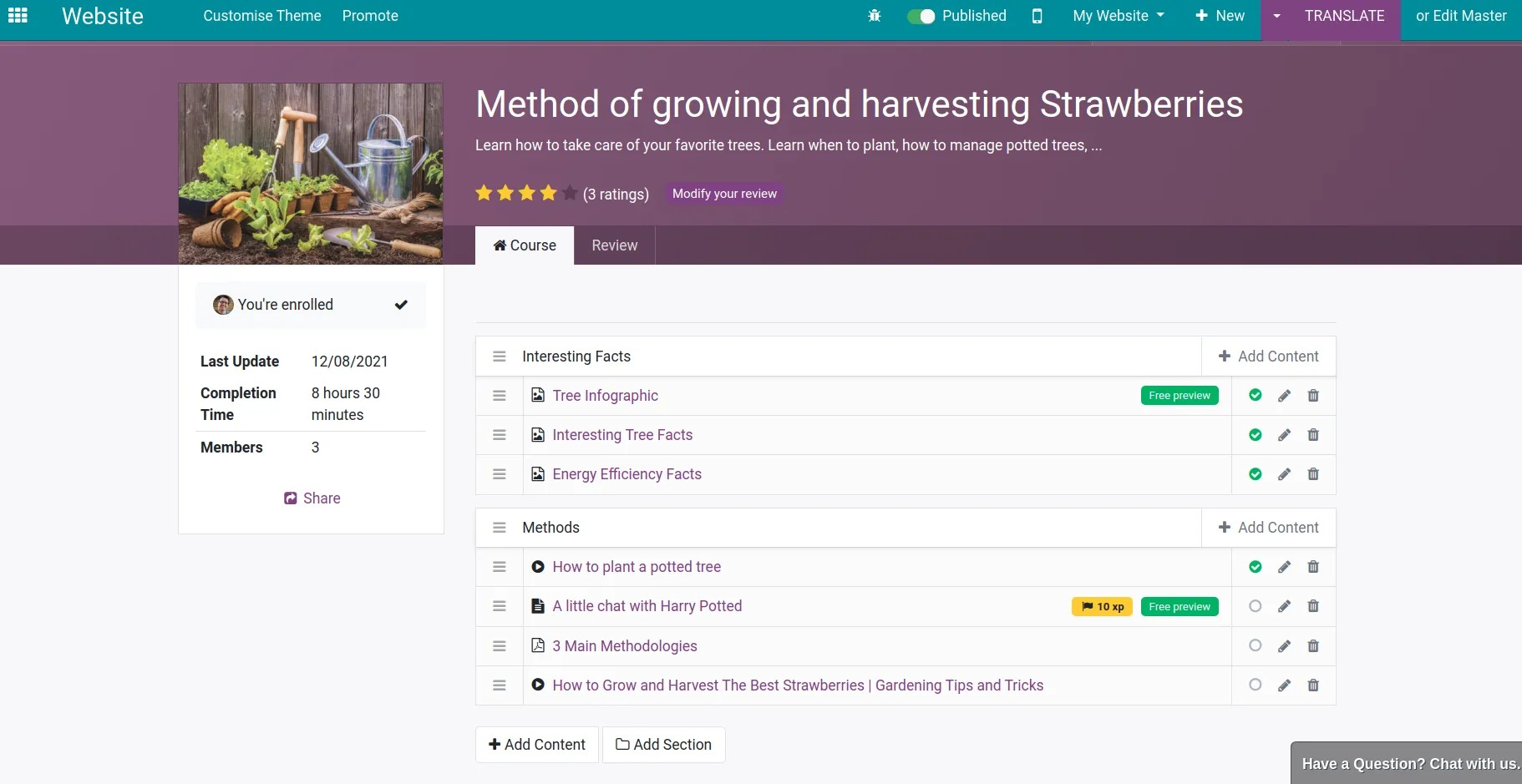This screenshot has width=1522, height=784.
Task: Edit How to plant a potted tree
Action: (x=1284, y=567)
